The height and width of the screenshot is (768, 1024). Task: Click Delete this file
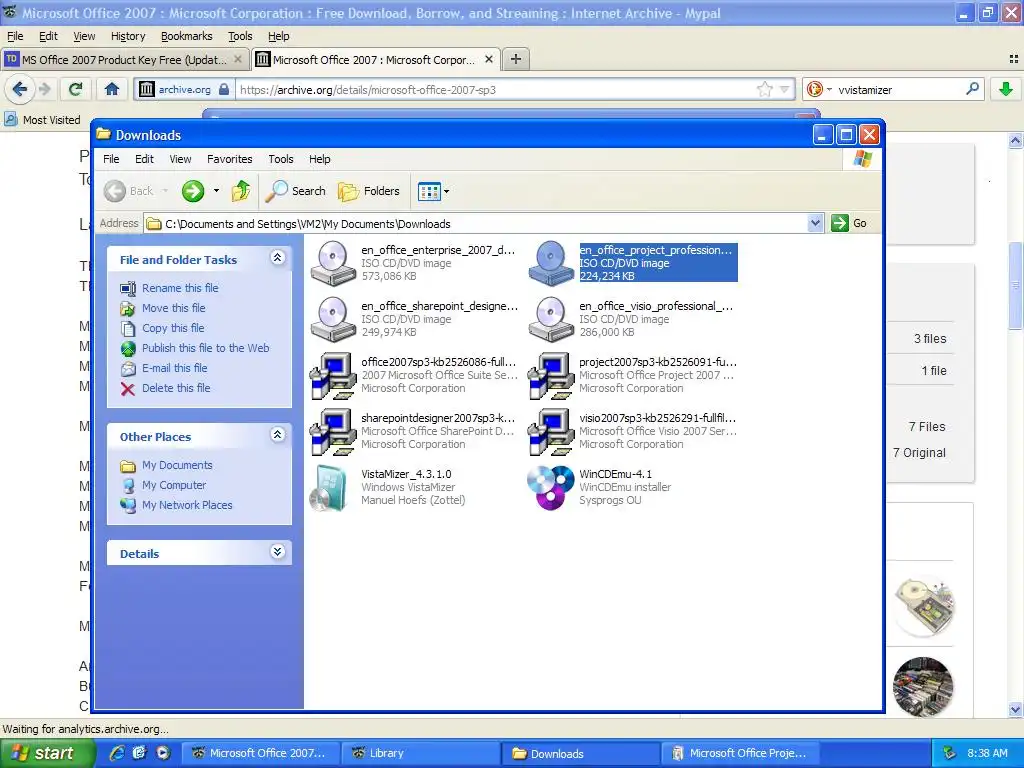[176, 388]
